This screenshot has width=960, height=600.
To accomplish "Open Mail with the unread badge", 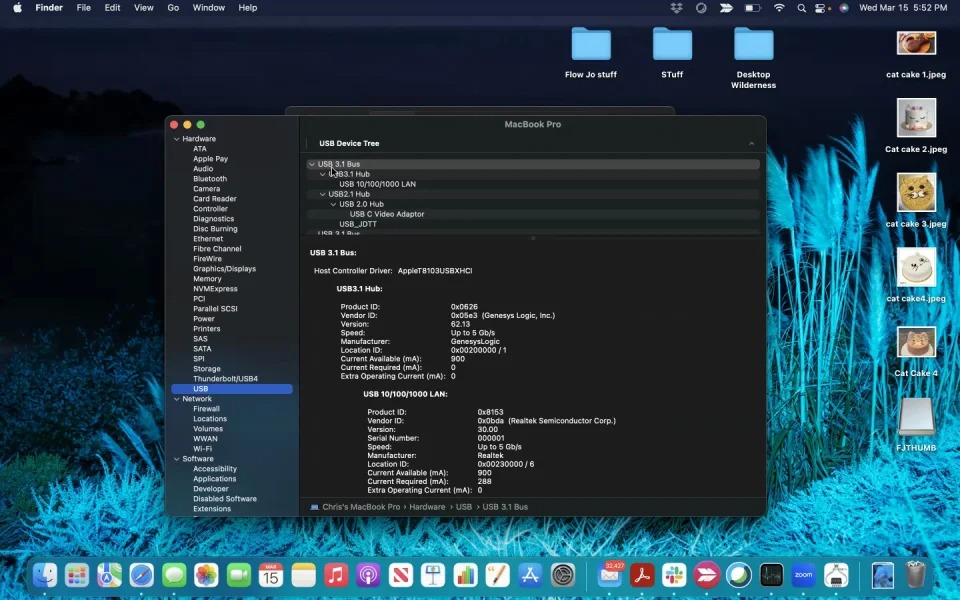I will 610,575.
